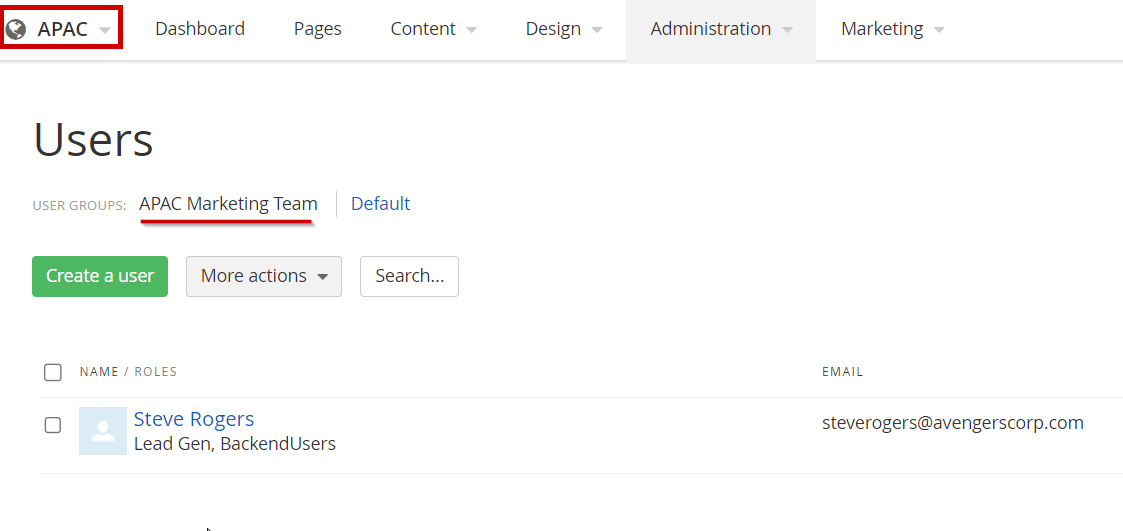
Task: Check the Steve Rogers row checkbox
Action: click(x=53, y=425)
